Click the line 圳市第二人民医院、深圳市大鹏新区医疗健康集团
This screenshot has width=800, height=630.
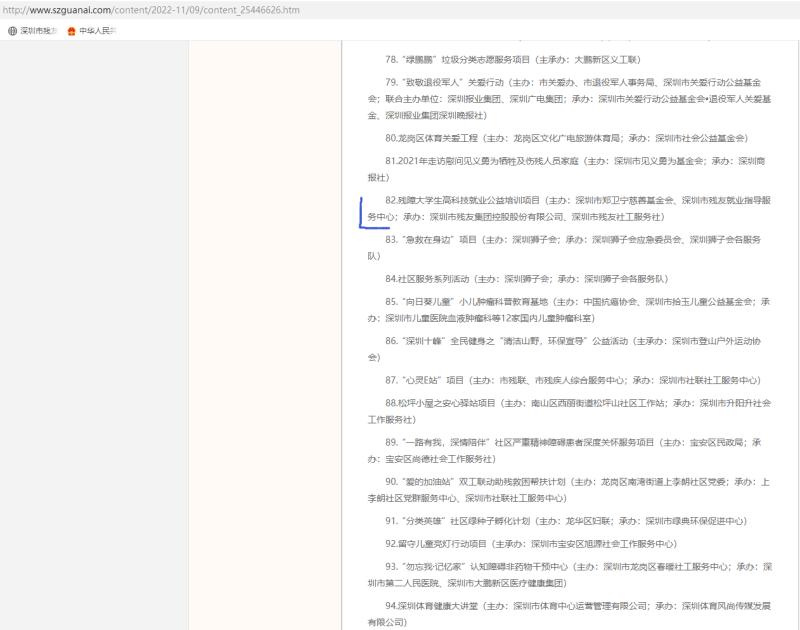(467, 584)
